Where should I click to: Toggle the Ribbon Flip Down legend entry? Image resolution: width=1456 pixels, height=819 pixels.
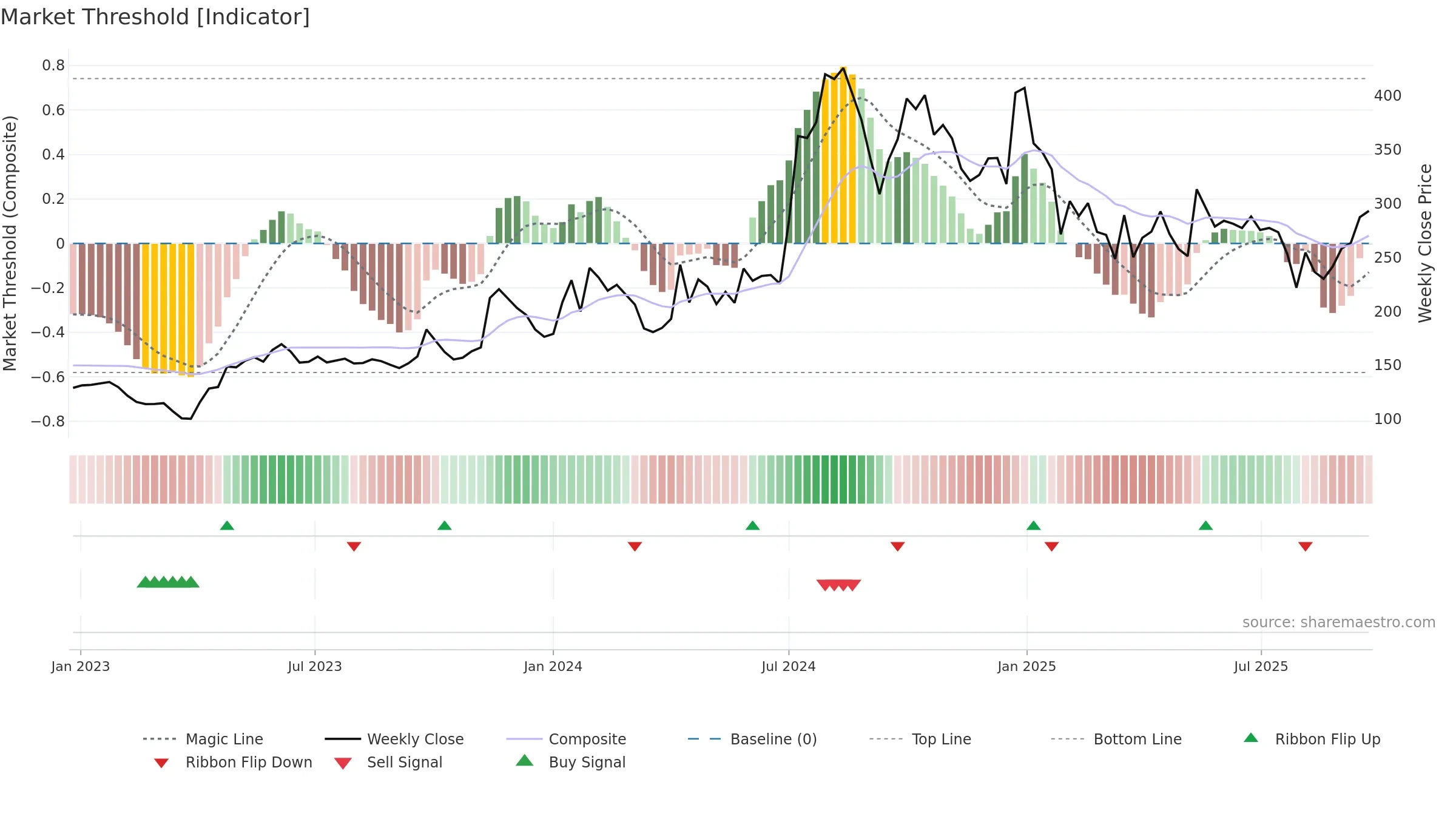pos(232,762)
